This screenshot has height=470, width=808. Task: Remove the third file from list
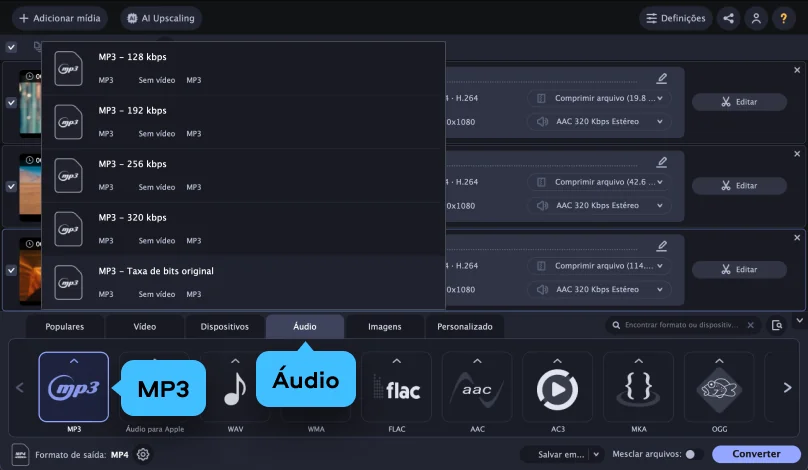(797, 238)
